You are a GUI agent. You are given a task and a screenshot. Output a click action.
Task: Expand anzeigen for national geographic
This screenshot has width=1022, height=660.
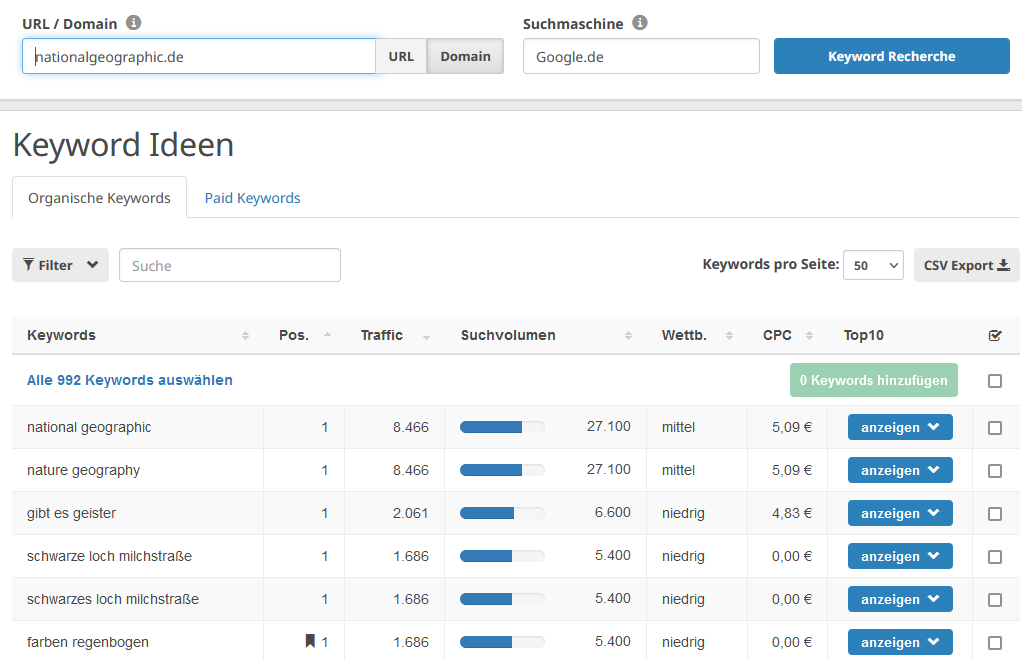[x=900, y=427]
